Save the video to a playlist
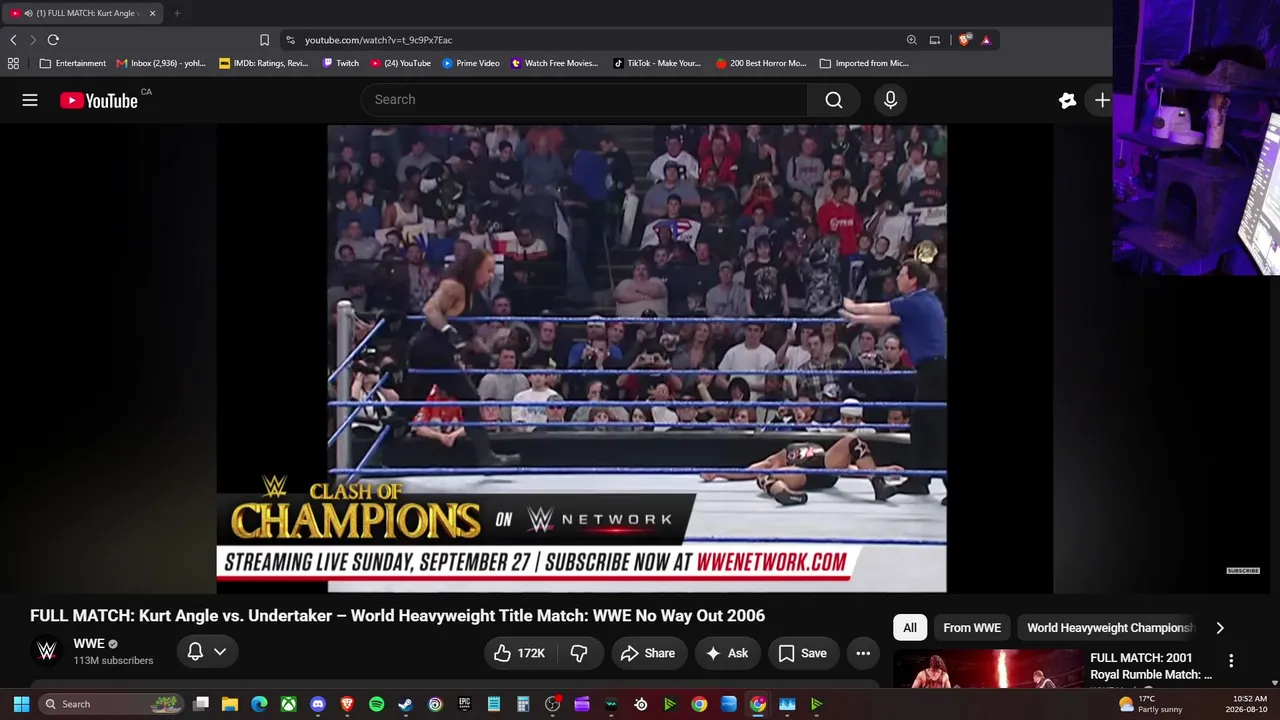The width and height of the screenshot is (1280, 720). (x=802, y=653)
